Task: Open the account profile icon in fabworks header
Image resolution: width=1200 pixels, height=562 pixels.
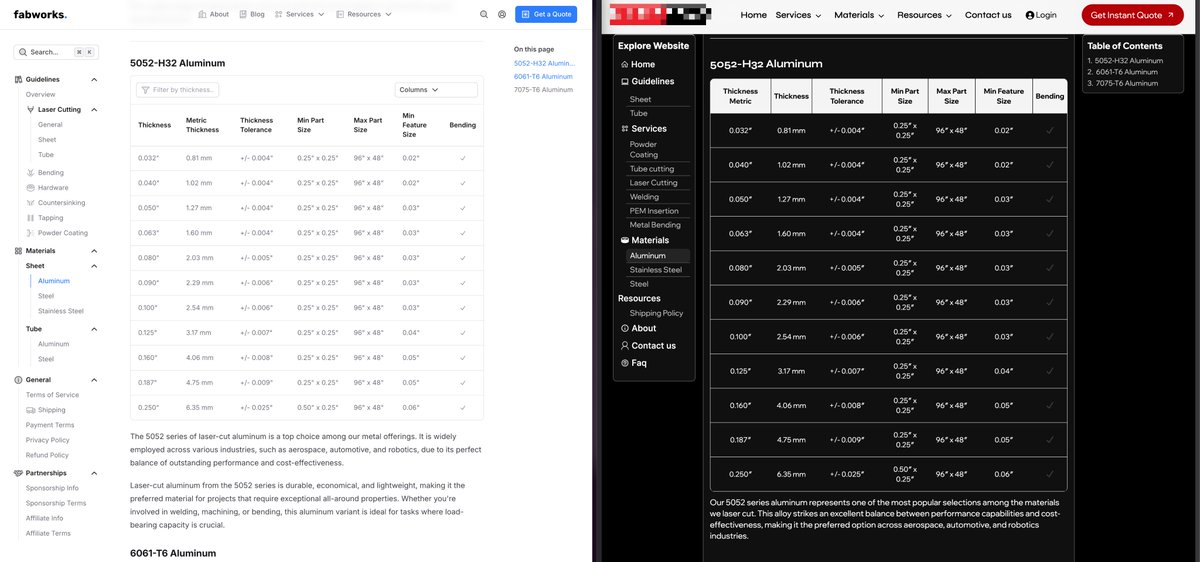Action: point(502,14)
